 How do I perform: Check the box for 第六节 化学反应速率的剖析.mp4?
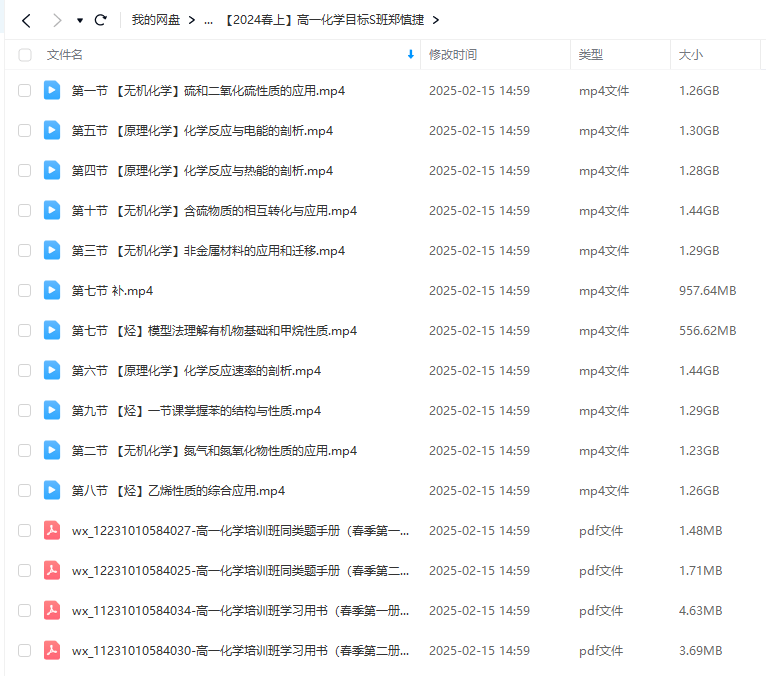[24, 371]
